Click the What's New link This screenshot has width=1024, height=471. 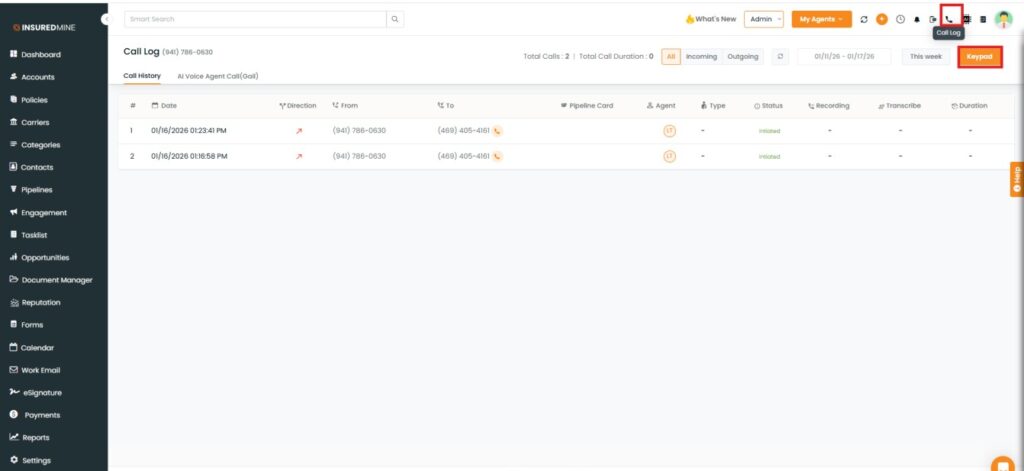click(x=711, y=19)
